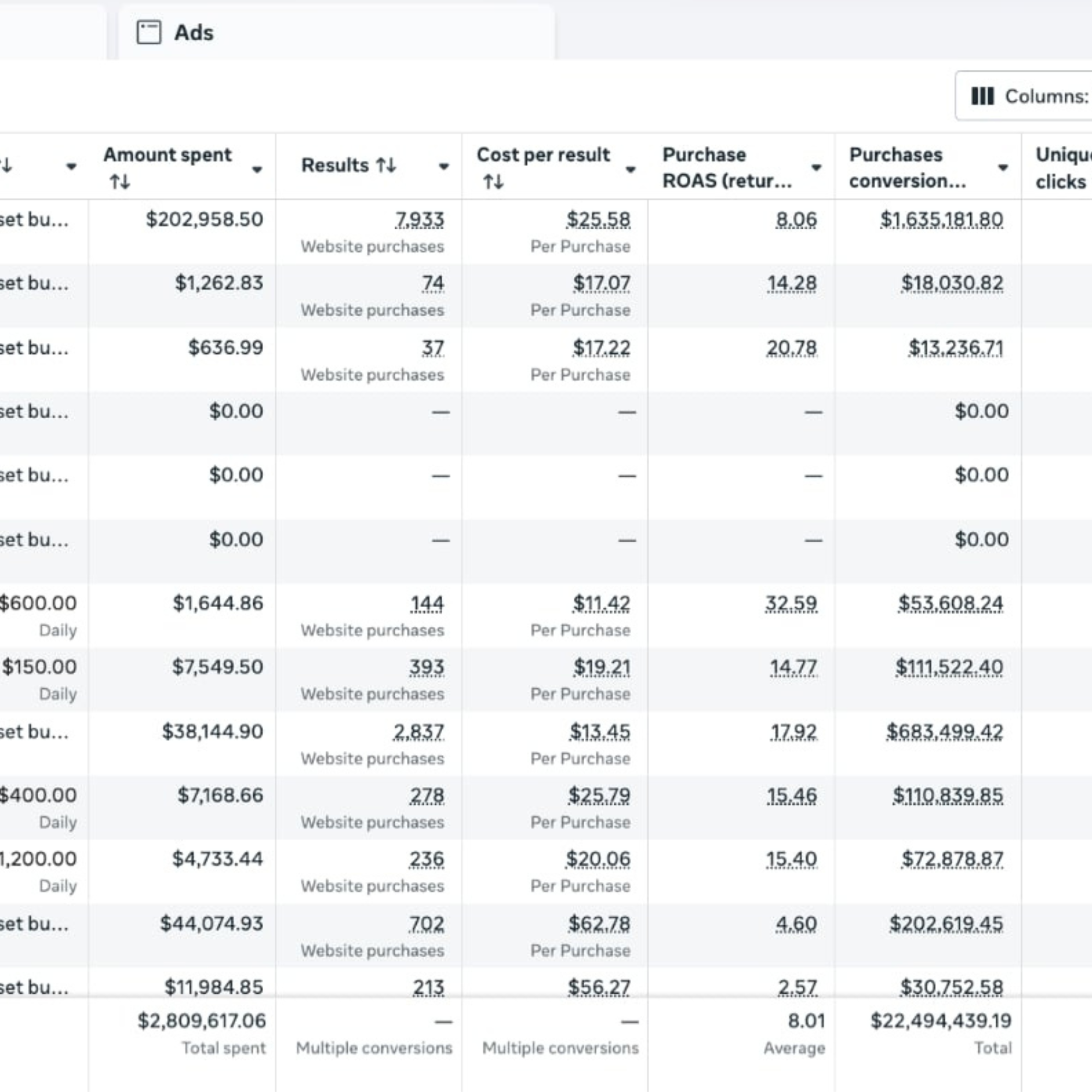Image resolution: width=1092 pixels, height=1092 pixels.
Task: Open Purchase ROAS column dropdown arrow
Action: pyautogui.click(x=816, y=167)
